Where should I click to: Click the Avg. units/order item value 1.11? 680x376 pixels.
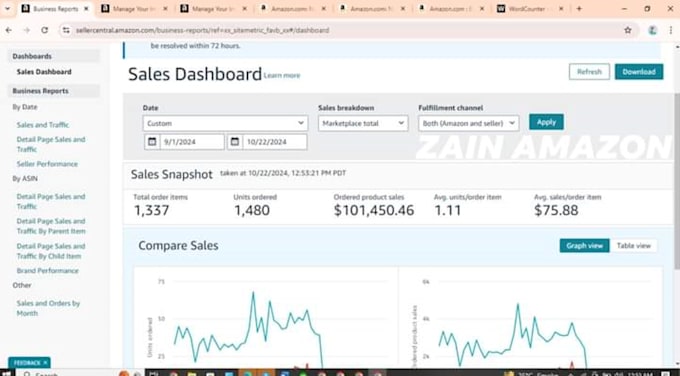(x=448, y=210)
